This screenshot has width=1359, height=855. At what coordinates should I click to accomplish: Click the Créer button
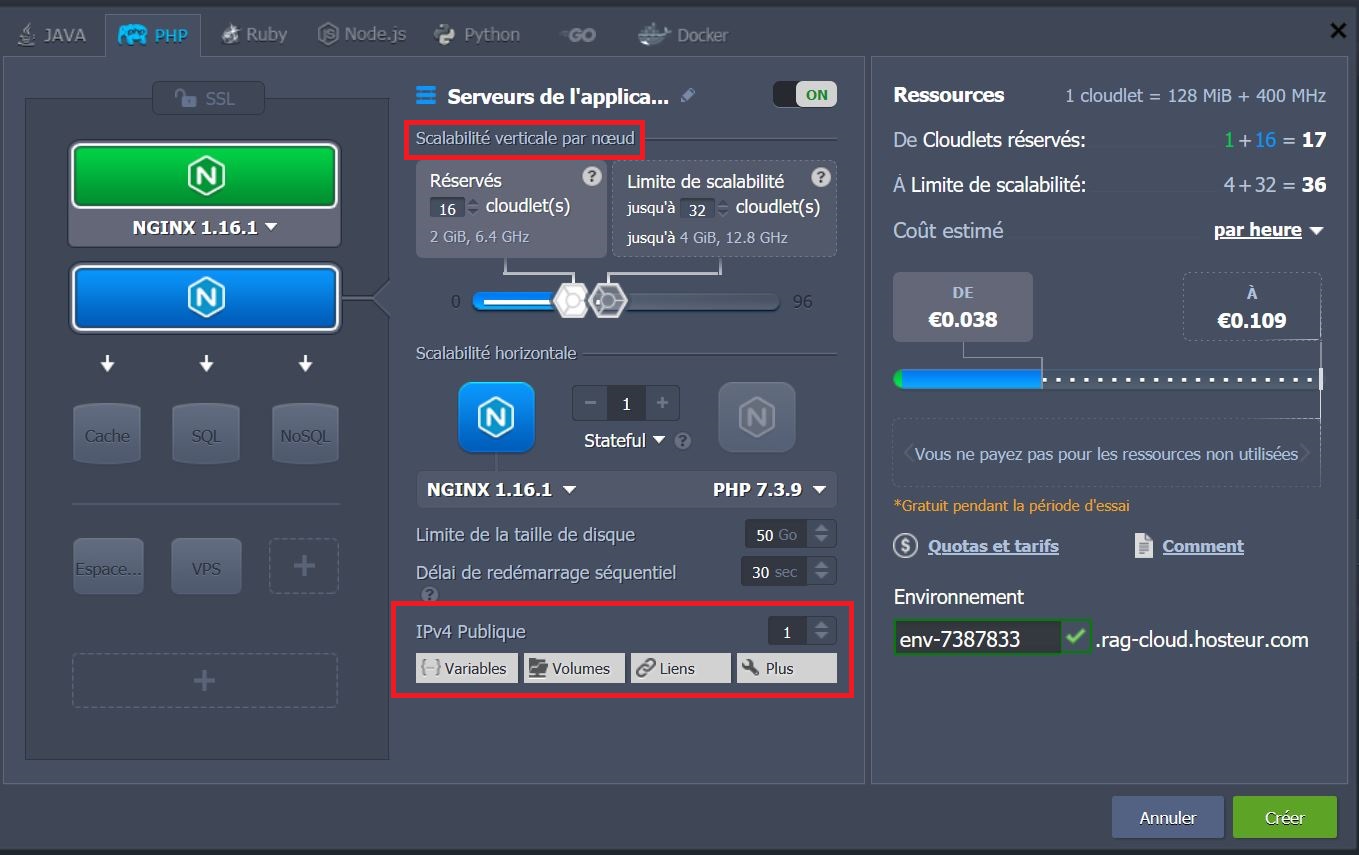tap(1284, 817)
